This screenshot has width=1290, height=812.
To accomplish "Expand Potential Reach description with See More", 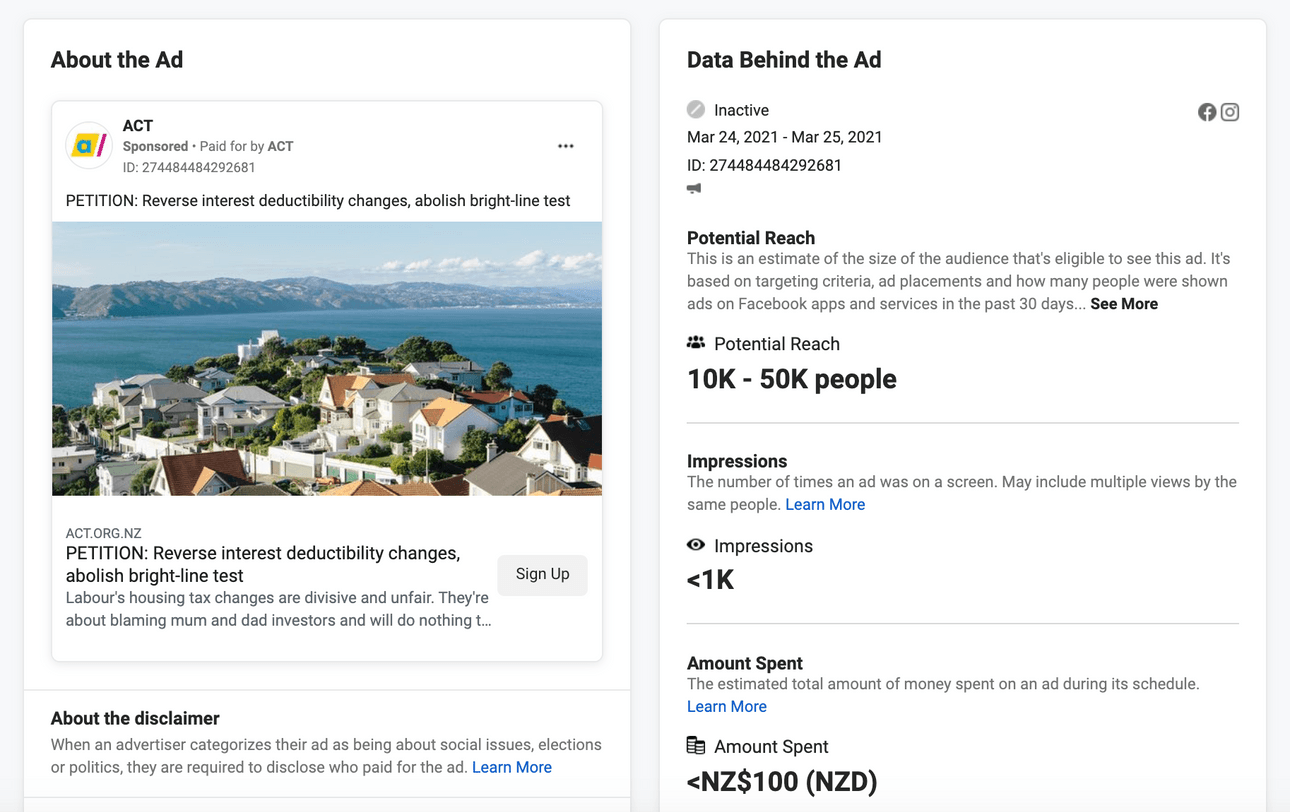I will [1123, 304].
